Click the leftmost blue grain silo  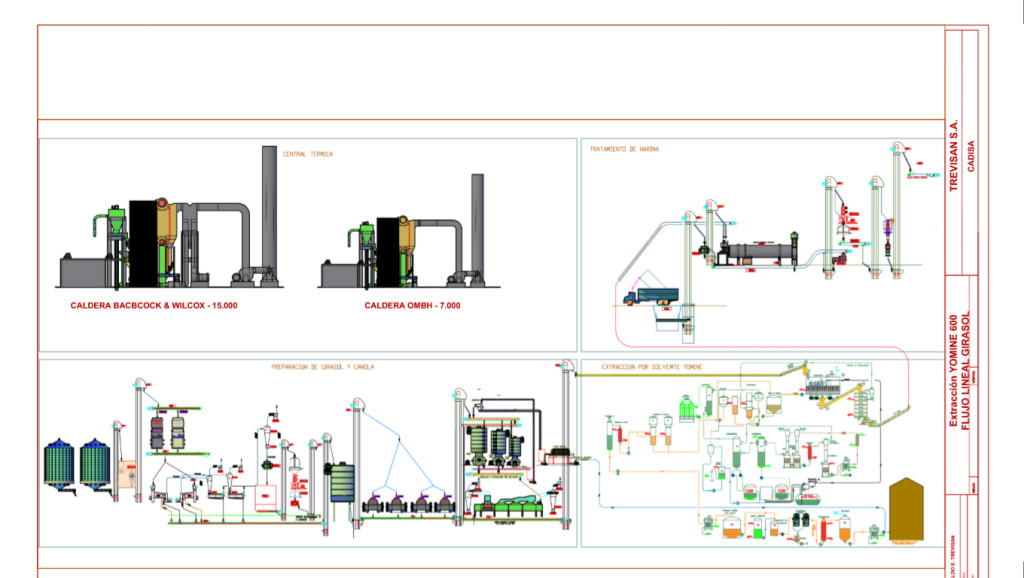click(59, 464)
